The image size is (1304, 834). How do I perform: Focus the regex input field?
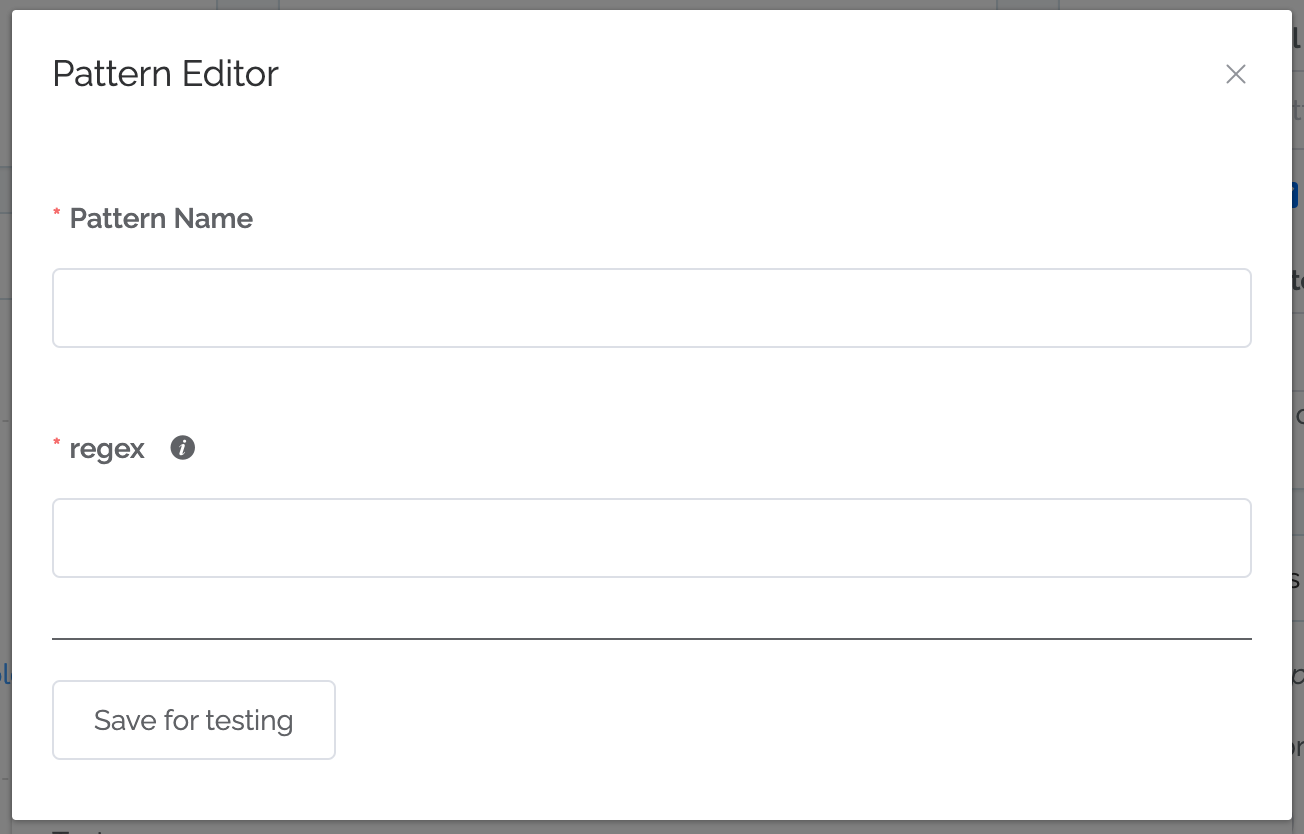pos(652,538)
